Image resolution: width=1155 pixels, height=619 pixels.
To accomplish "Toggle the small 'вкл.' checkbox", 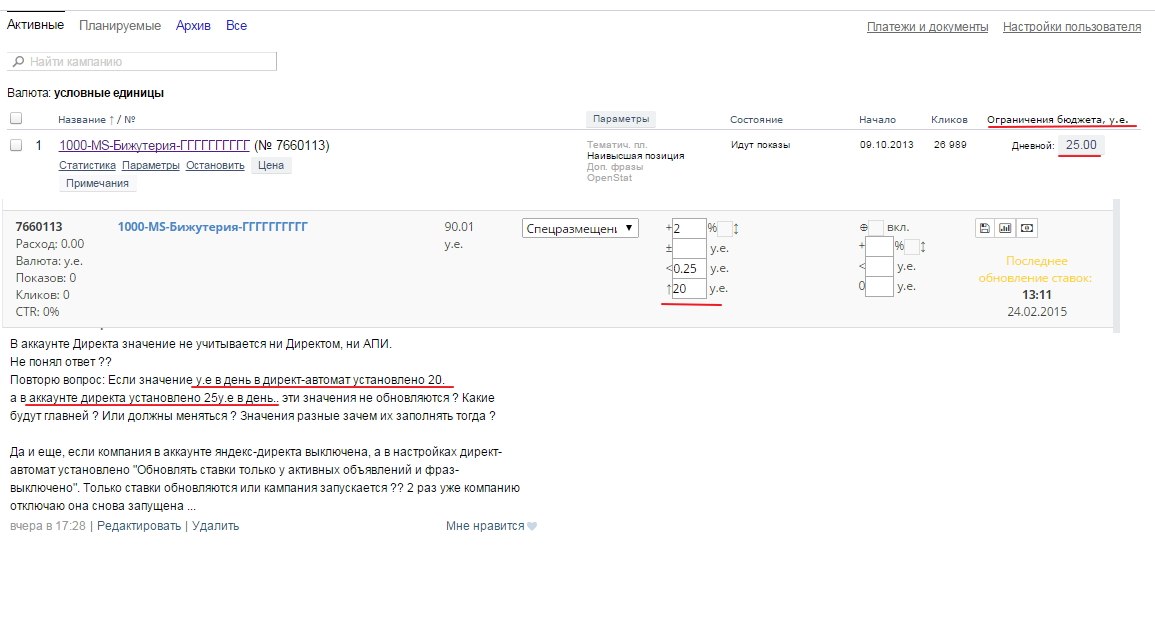I will (876, 228).
